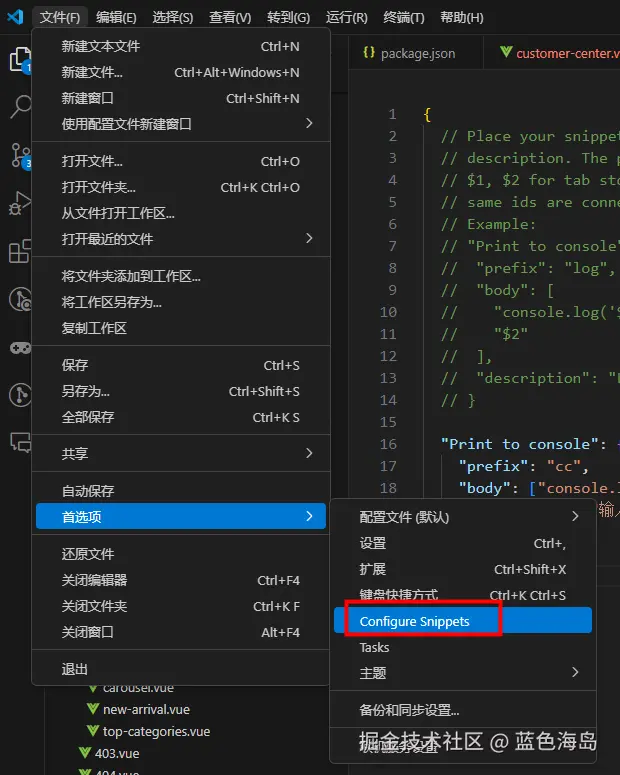Expand the 共享 submenu
620x775 pixels.
click(x=181, y=454)
